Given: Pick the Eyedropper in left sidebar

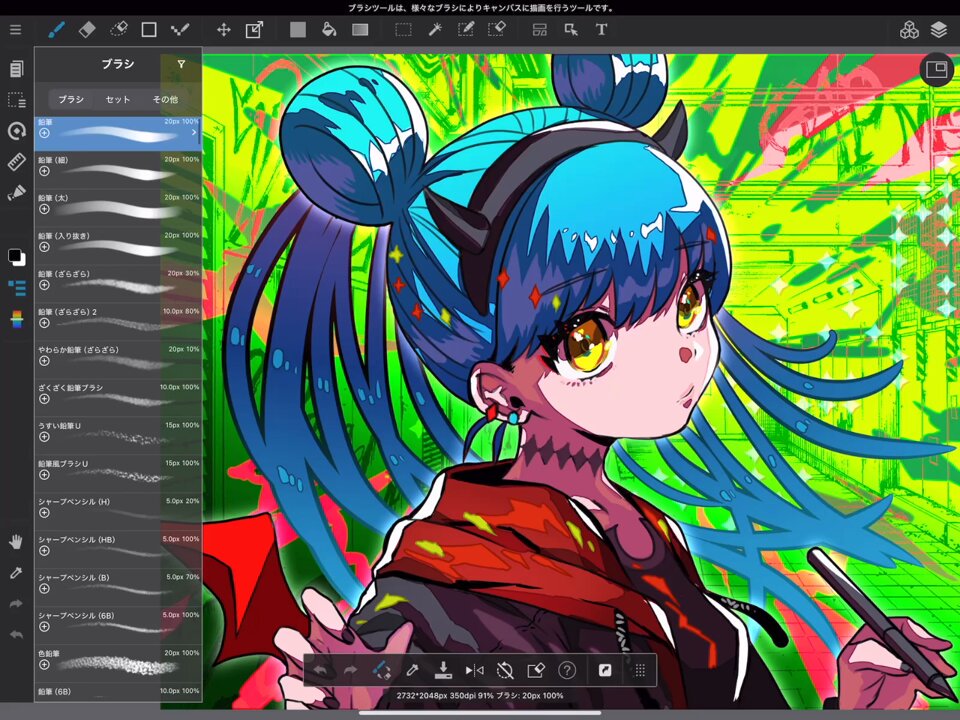Looking at the screenshot, I should tap(16, 572).
